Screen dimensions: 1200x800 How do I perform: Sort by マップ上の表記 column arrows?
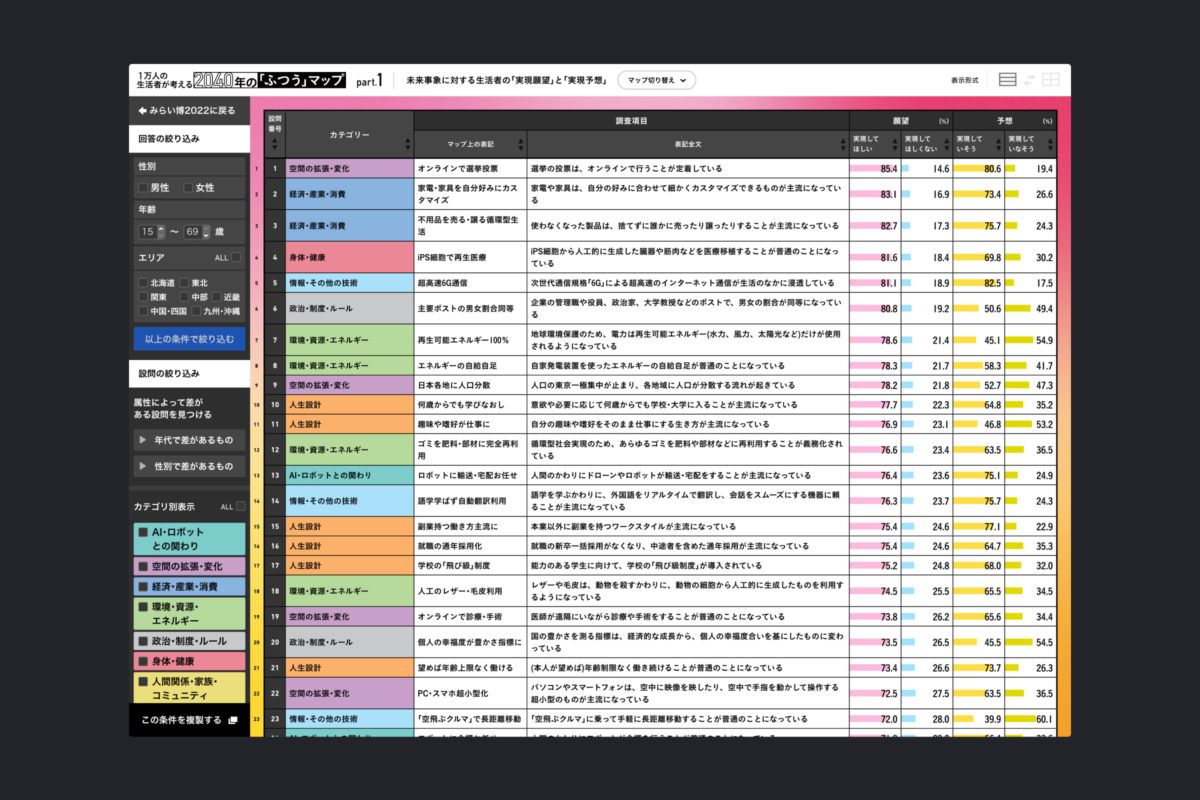[519, 144]
